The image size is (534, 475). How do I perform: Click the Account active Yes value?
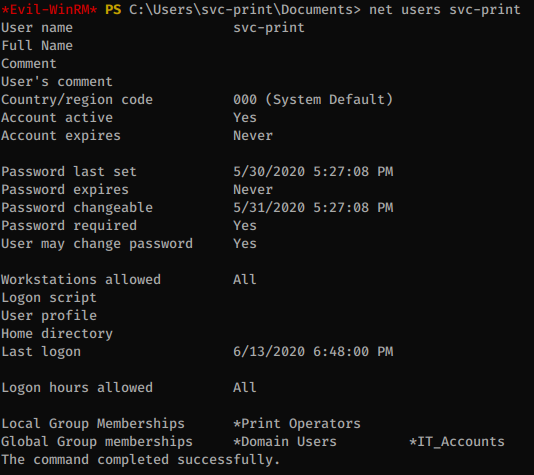tap(245, 117)
